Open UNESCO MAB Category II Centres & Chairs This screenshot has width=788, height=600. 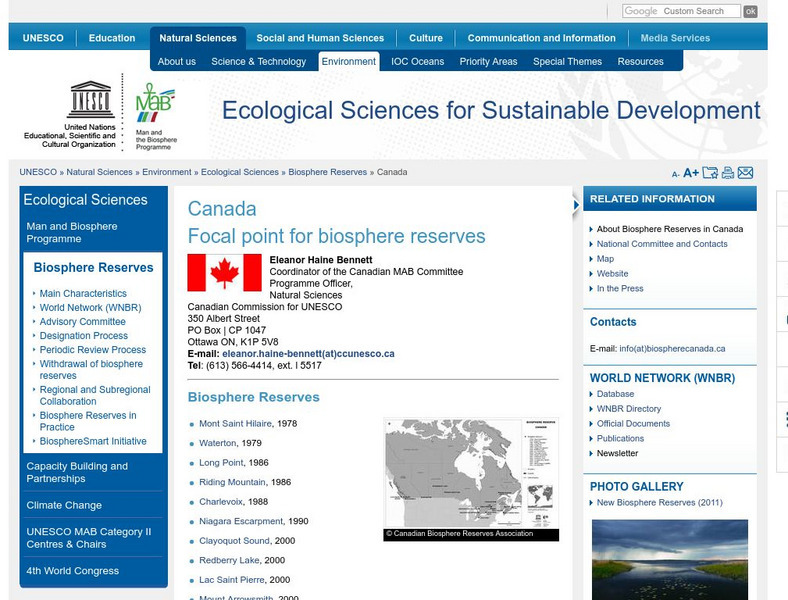pos(88,538)
